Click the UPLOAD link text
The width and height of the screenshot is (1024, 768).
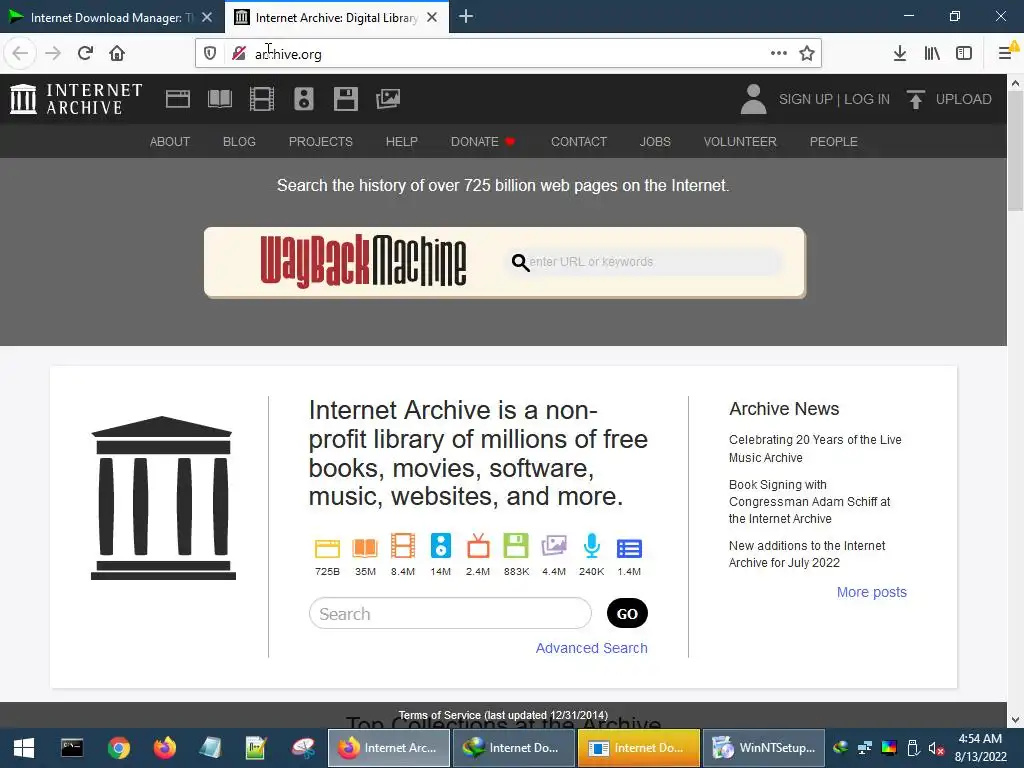[963, 99]
